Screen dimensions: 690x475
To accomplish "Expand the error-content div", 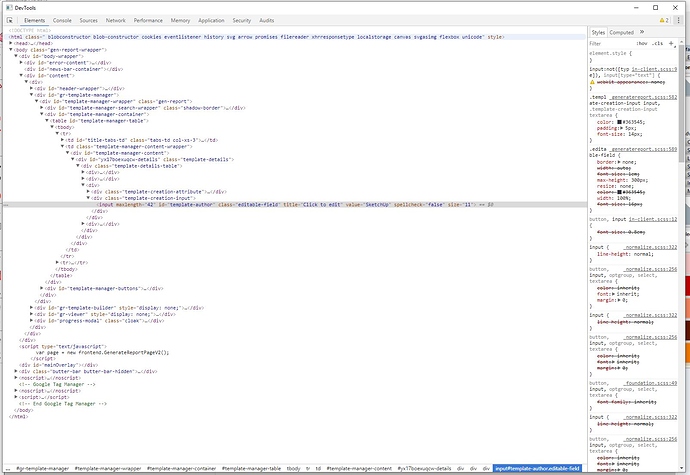I will tap(21, 63).
